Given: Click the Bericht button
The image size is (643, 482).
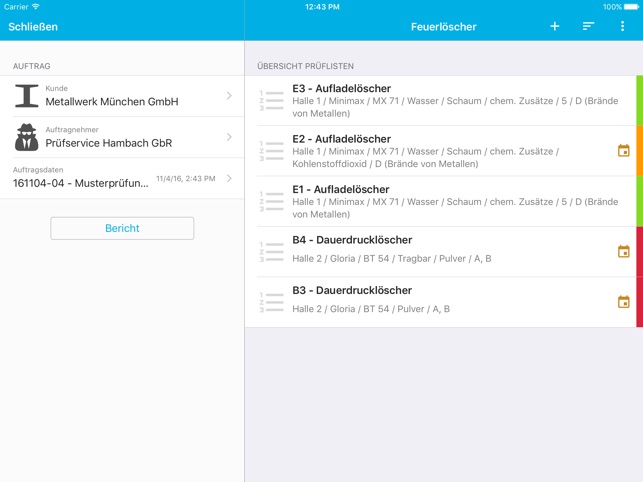Looking at the screenshot, I should click(x=122, y=228).
